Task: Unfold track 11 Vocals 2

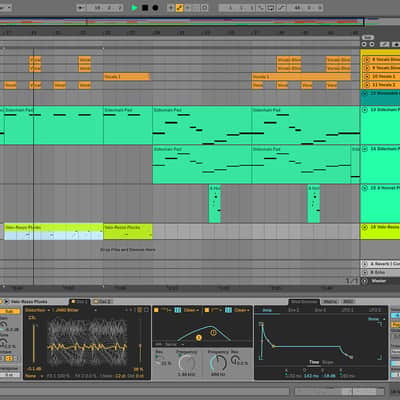Action: point(366,85)
